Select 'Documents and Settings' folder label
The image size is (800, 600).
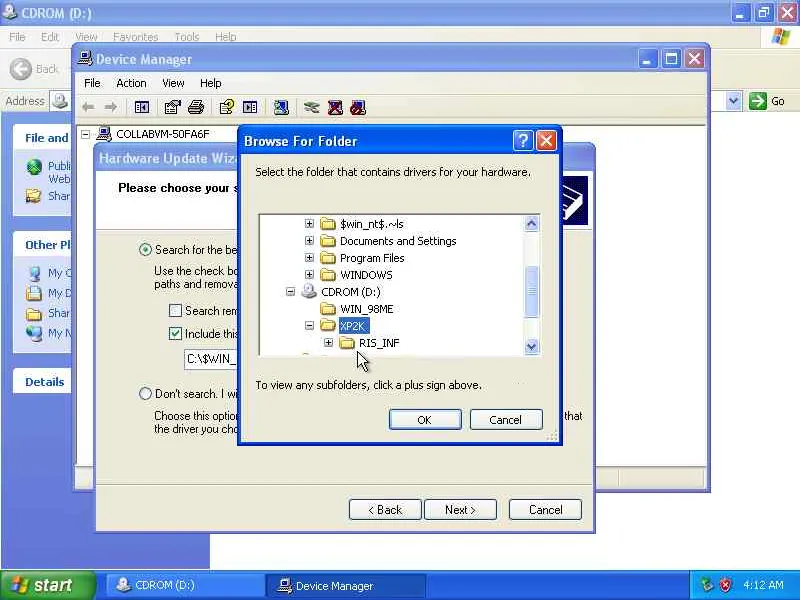point(398,241)
